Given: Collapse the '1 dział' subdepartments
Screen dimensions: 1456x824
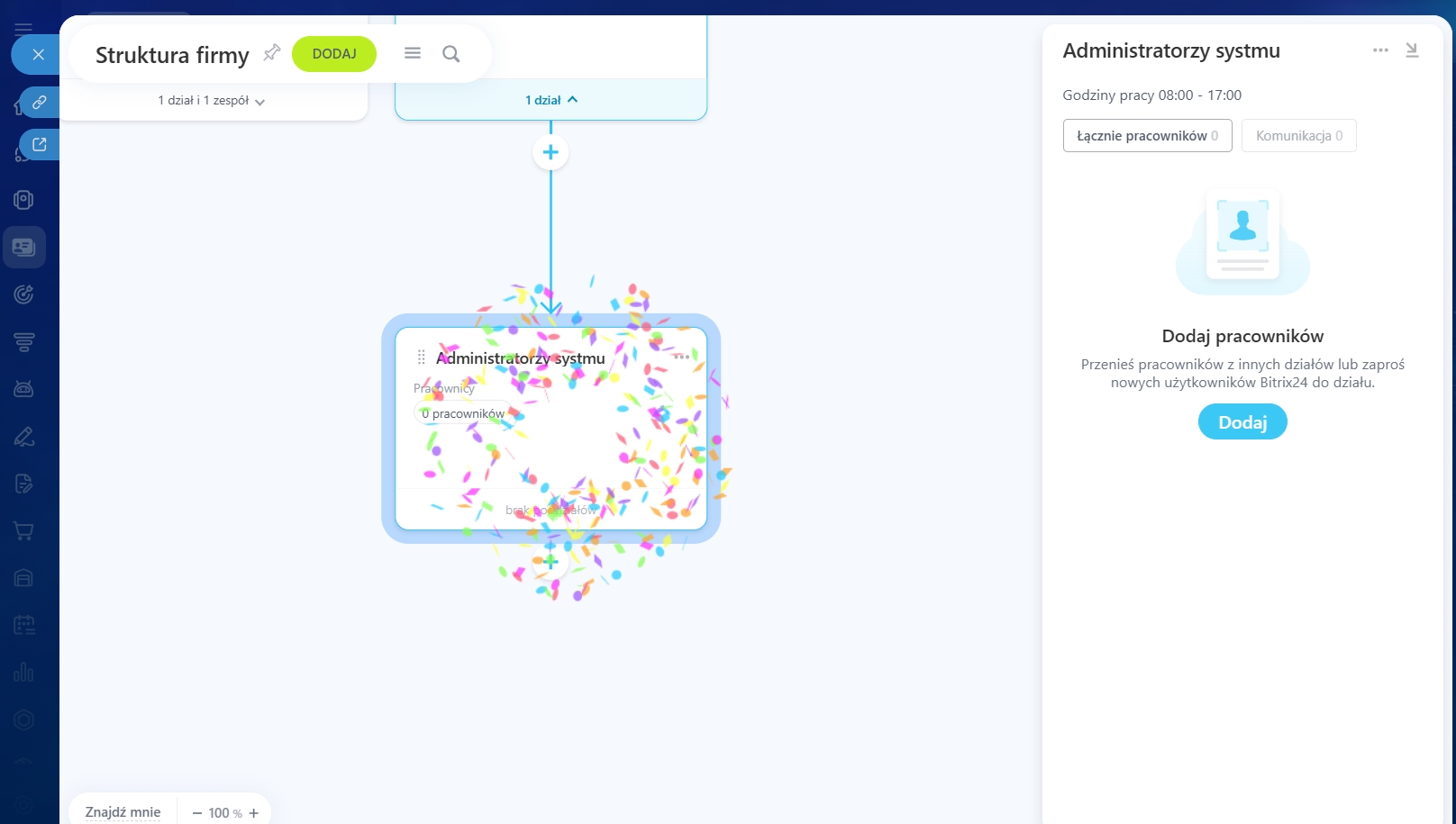Looking at the screenshot, I should point(551,100).
